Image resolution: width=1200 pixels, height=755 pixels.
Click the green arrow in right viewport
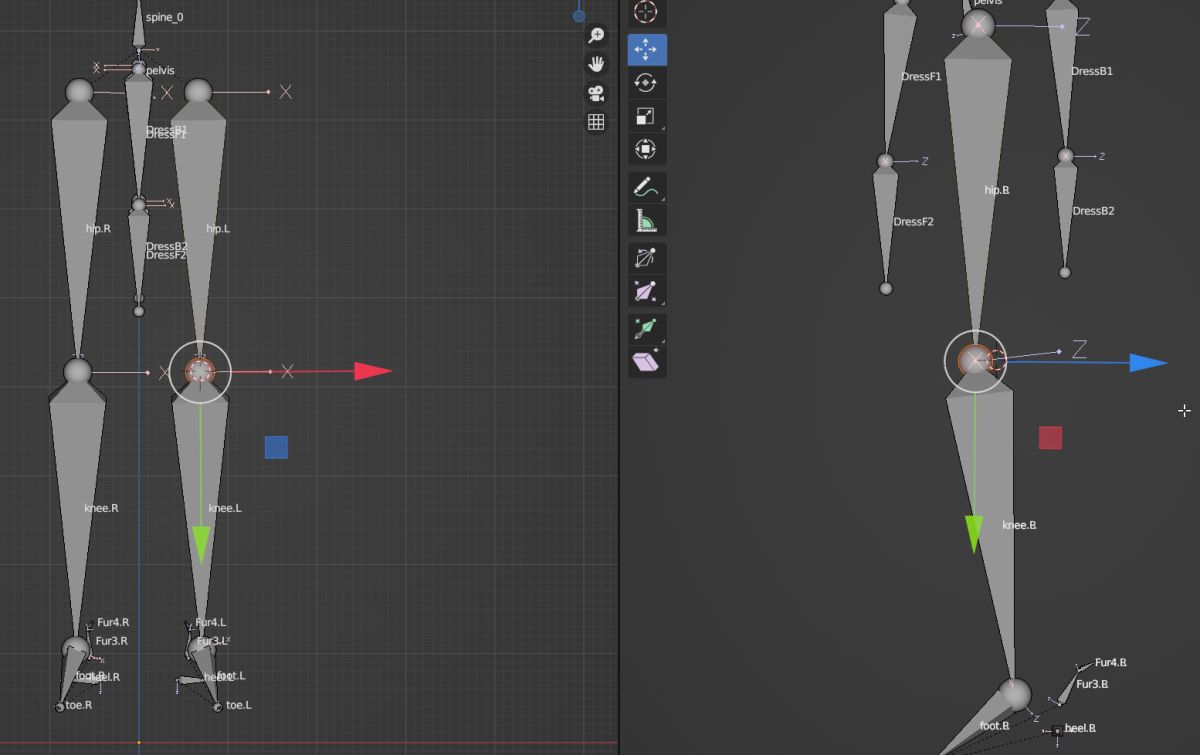[974, 534]
